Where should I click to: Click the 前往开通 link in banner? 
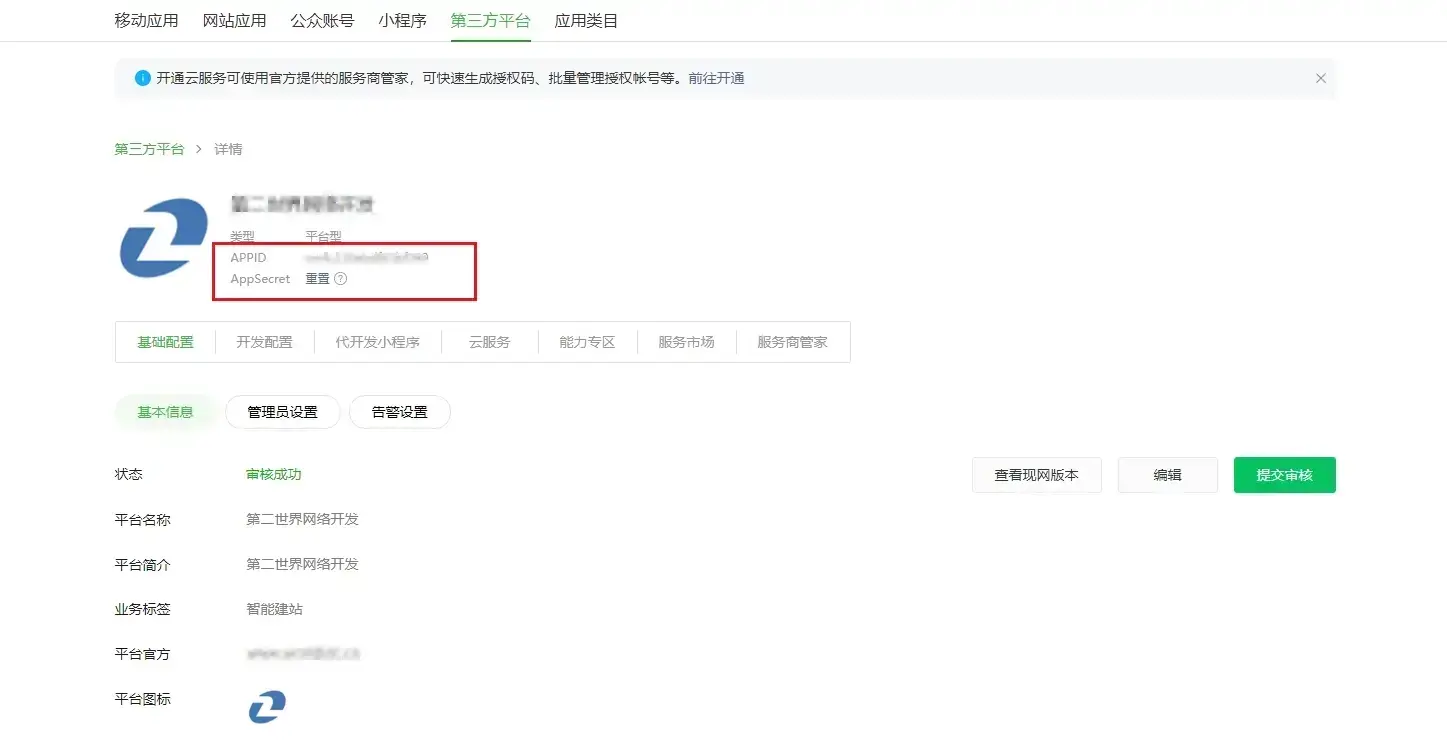716,78
